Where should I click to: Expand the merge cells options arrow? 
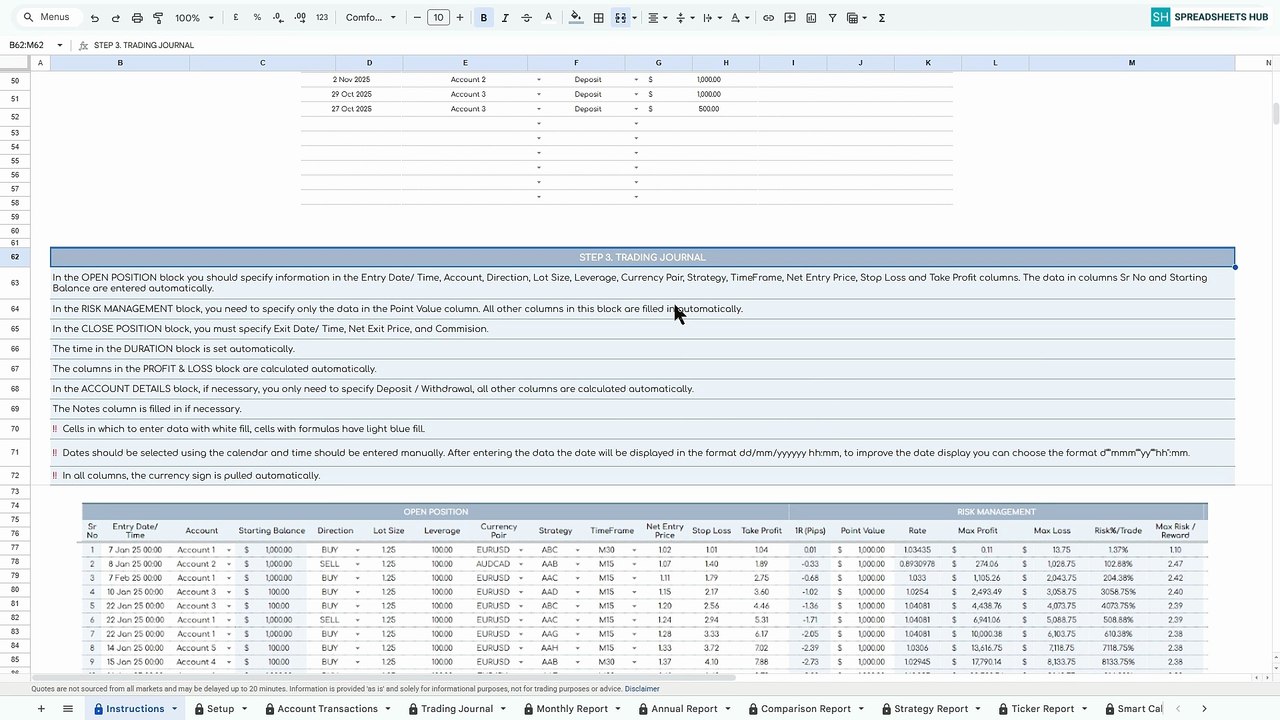[634, 18]
